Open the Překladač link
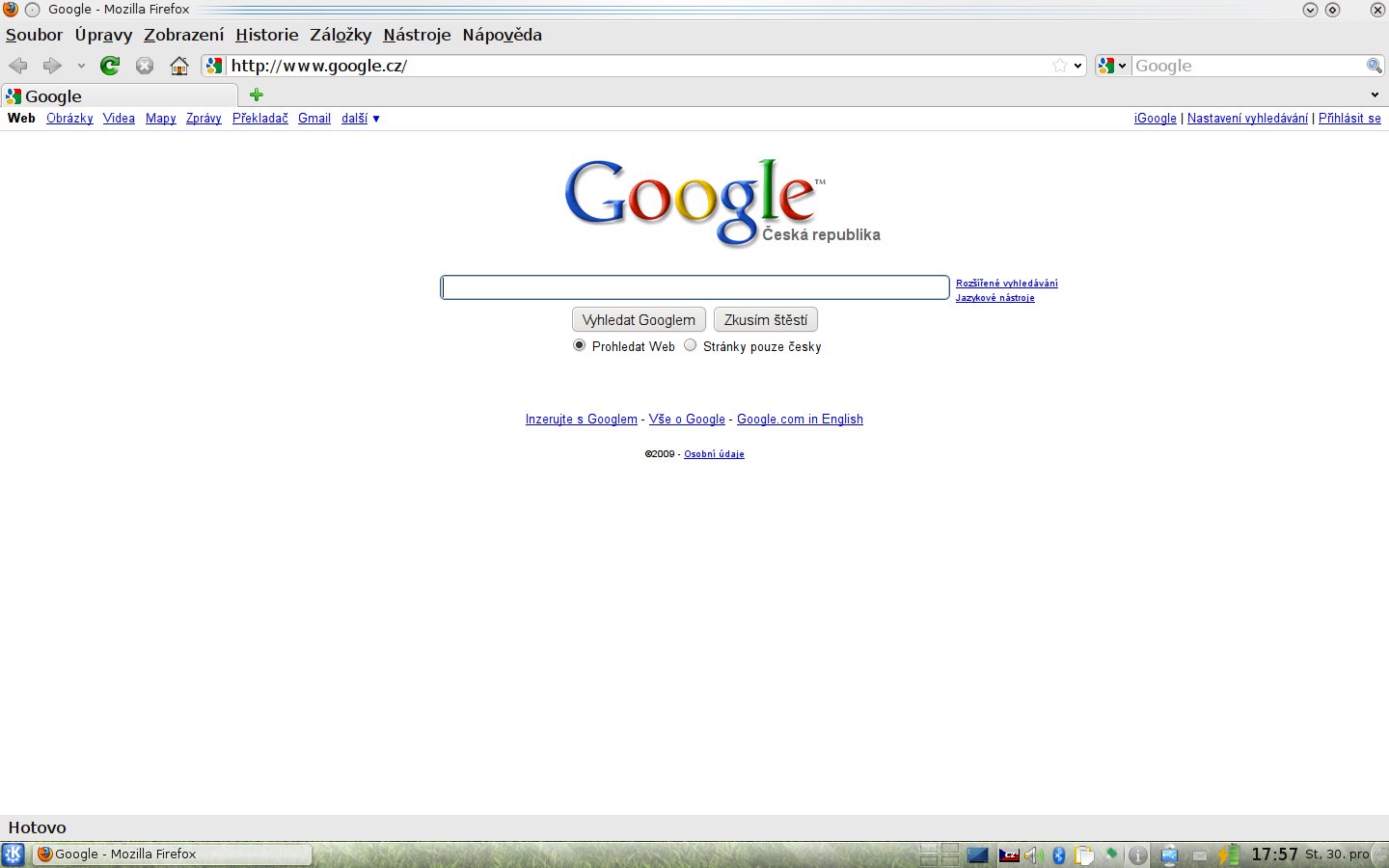Screen dimensions: 1389x868 click(x=260, y=119)
